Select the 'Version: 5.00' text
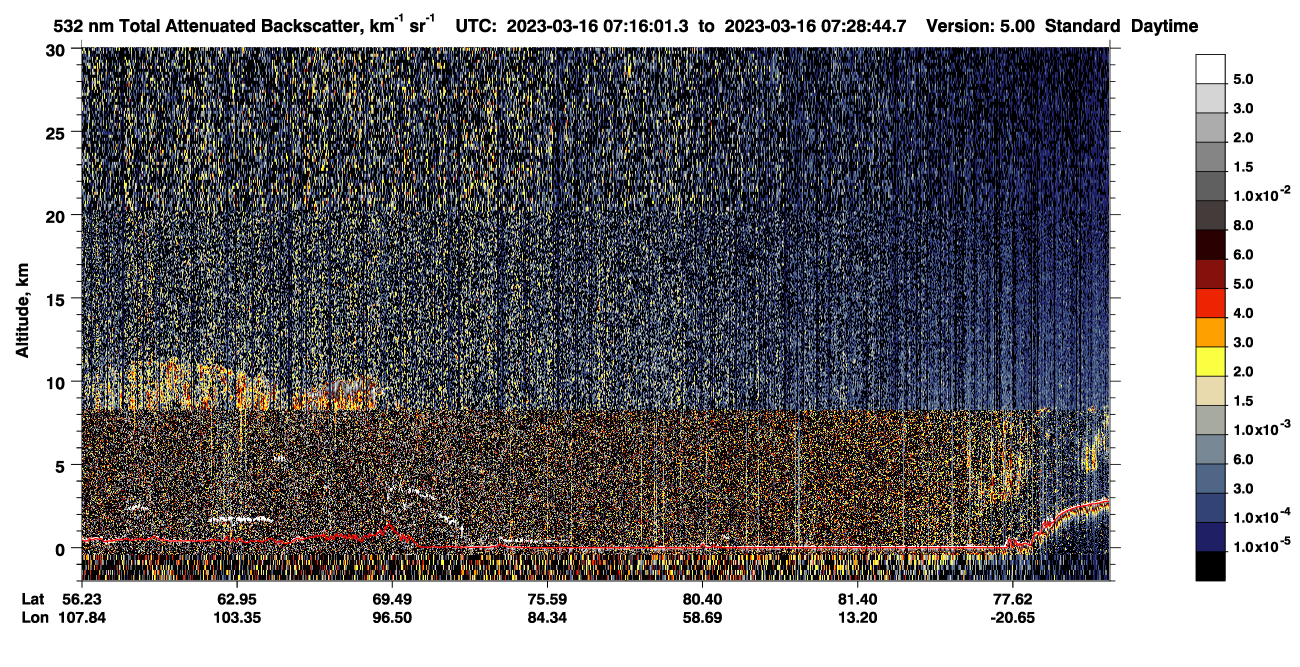The height and width of the screenshot is (667, 1300). coord(981,26)
